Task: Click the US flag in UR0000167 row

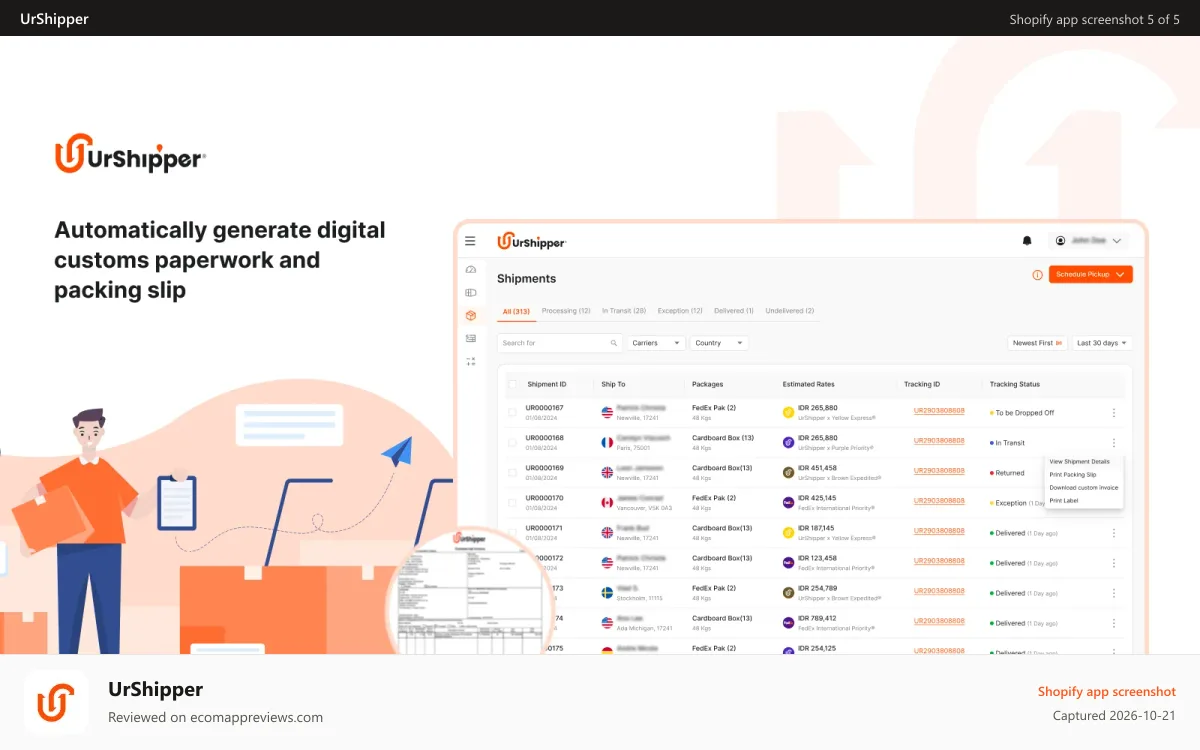Action: pyautogui.click(x=607, y=412)
